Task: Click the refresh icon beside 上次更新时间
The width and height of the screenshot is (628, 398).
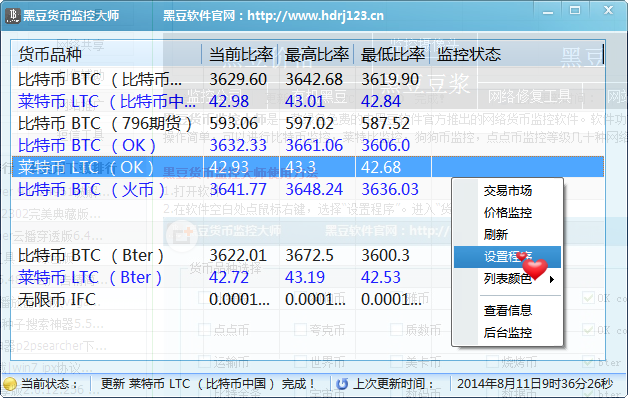Action: pos(342,384)
